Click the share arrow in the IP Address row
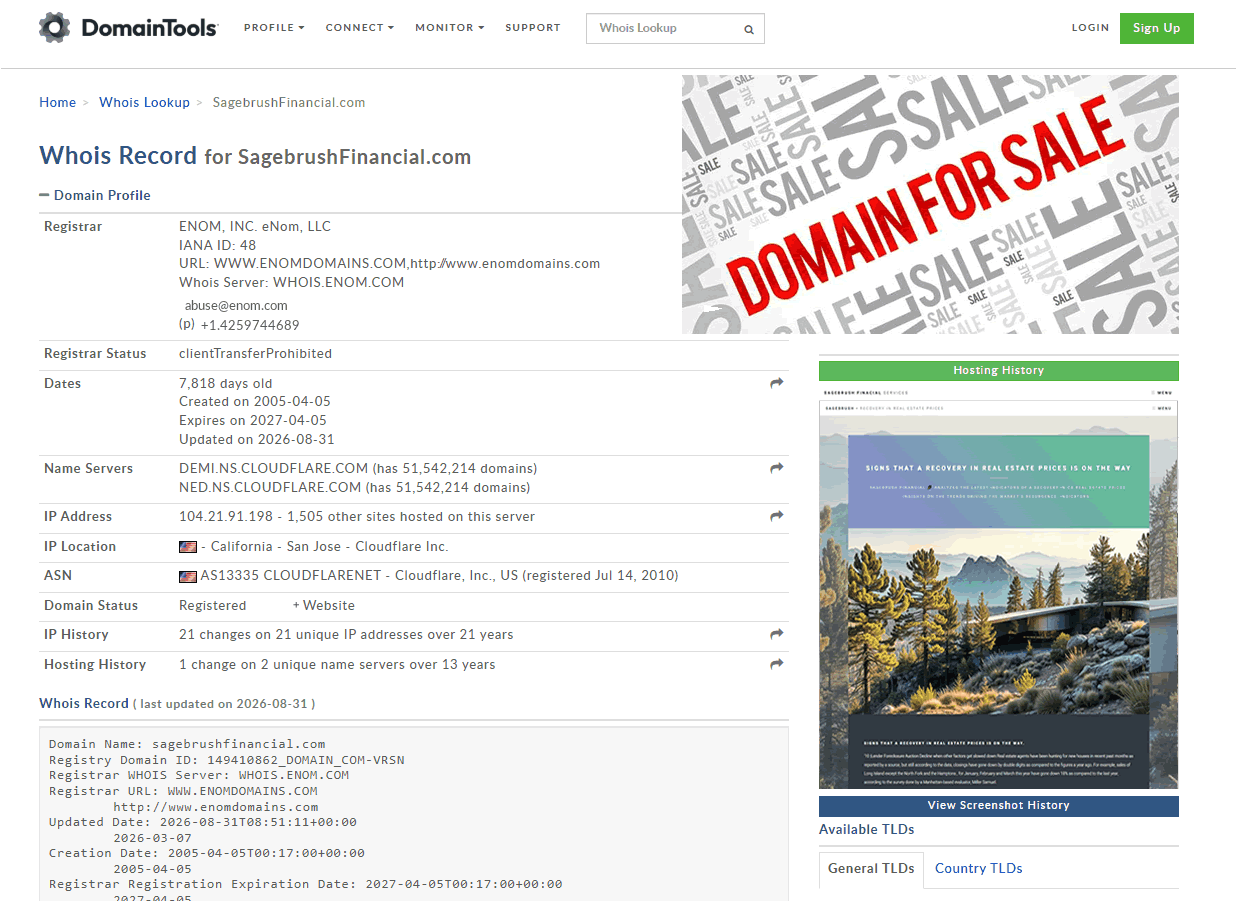Viewport: 1236px width, 901px height. (777, 516)
